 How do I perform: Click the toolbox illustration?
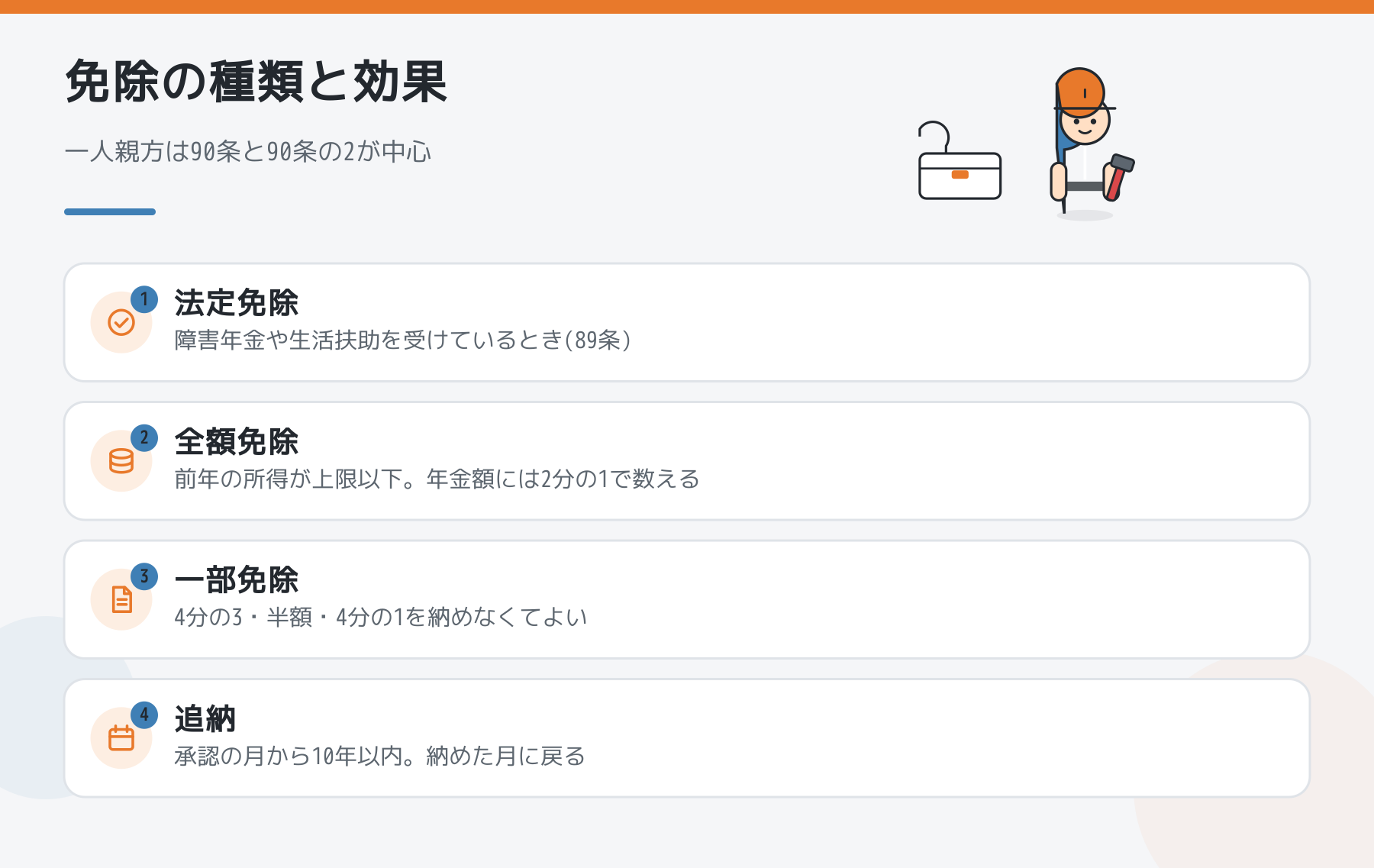[x=960, y=161]
